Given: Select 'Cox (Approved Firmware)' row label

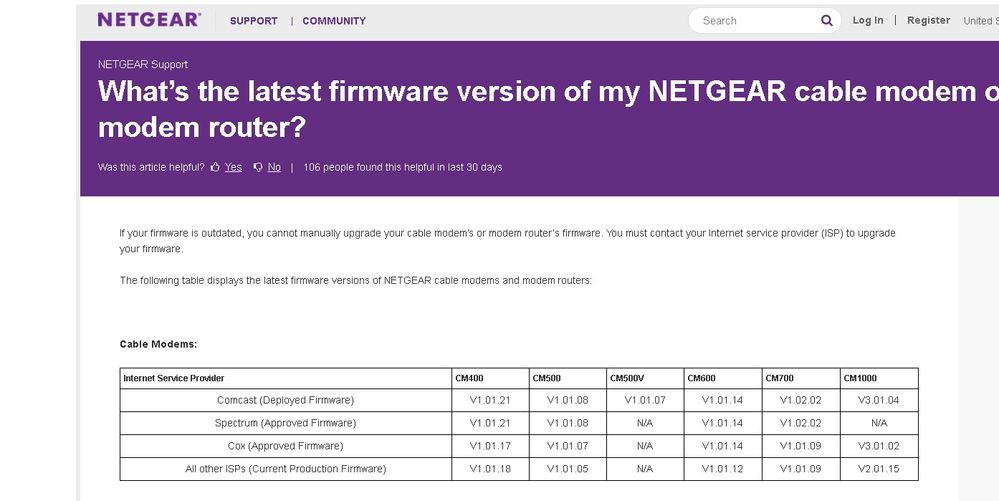Looking at the screenshot, I should click(x=285, y=446).
